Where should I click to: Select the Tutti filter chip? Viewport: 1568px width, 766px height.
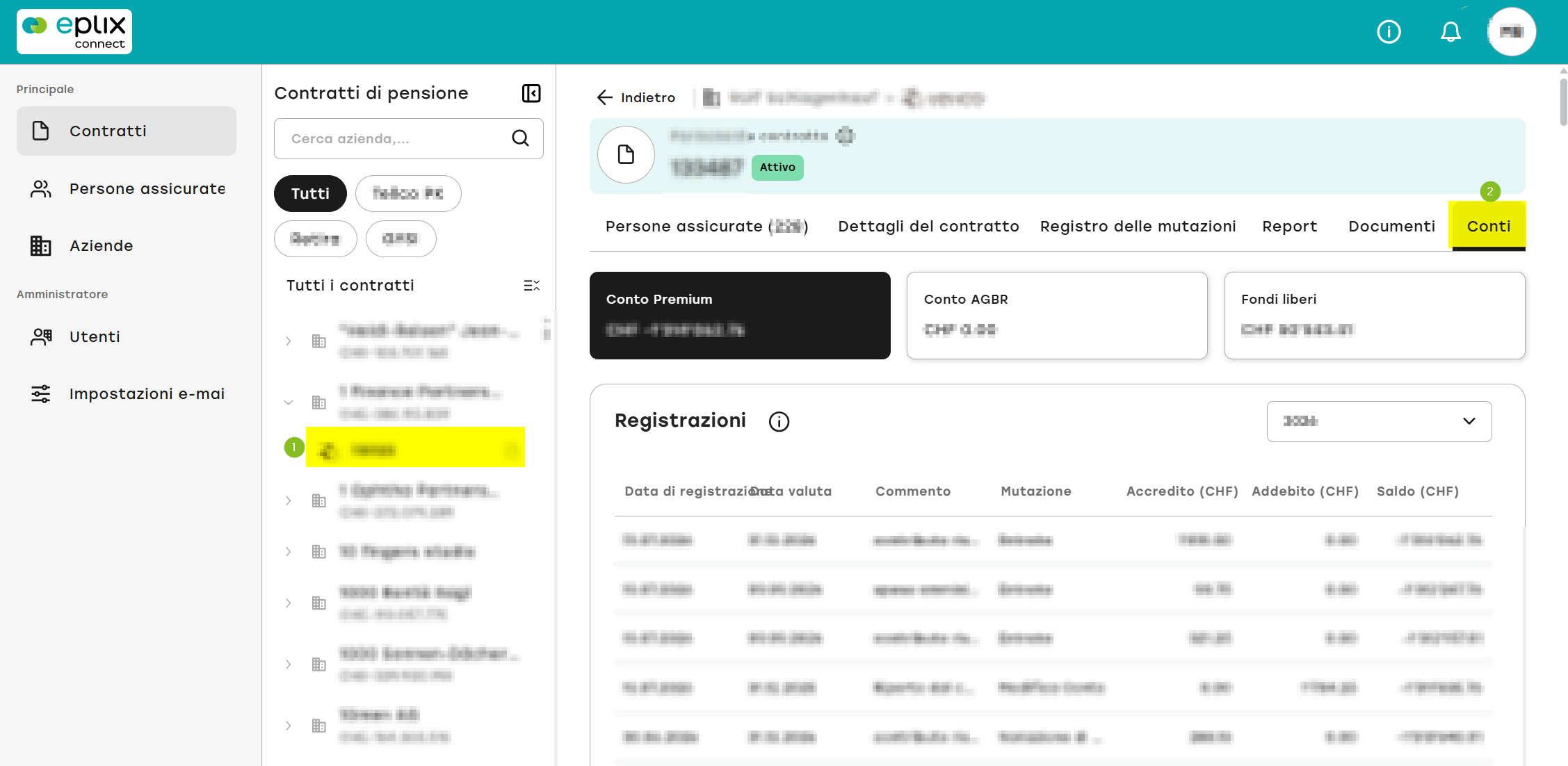pos(310,193)
